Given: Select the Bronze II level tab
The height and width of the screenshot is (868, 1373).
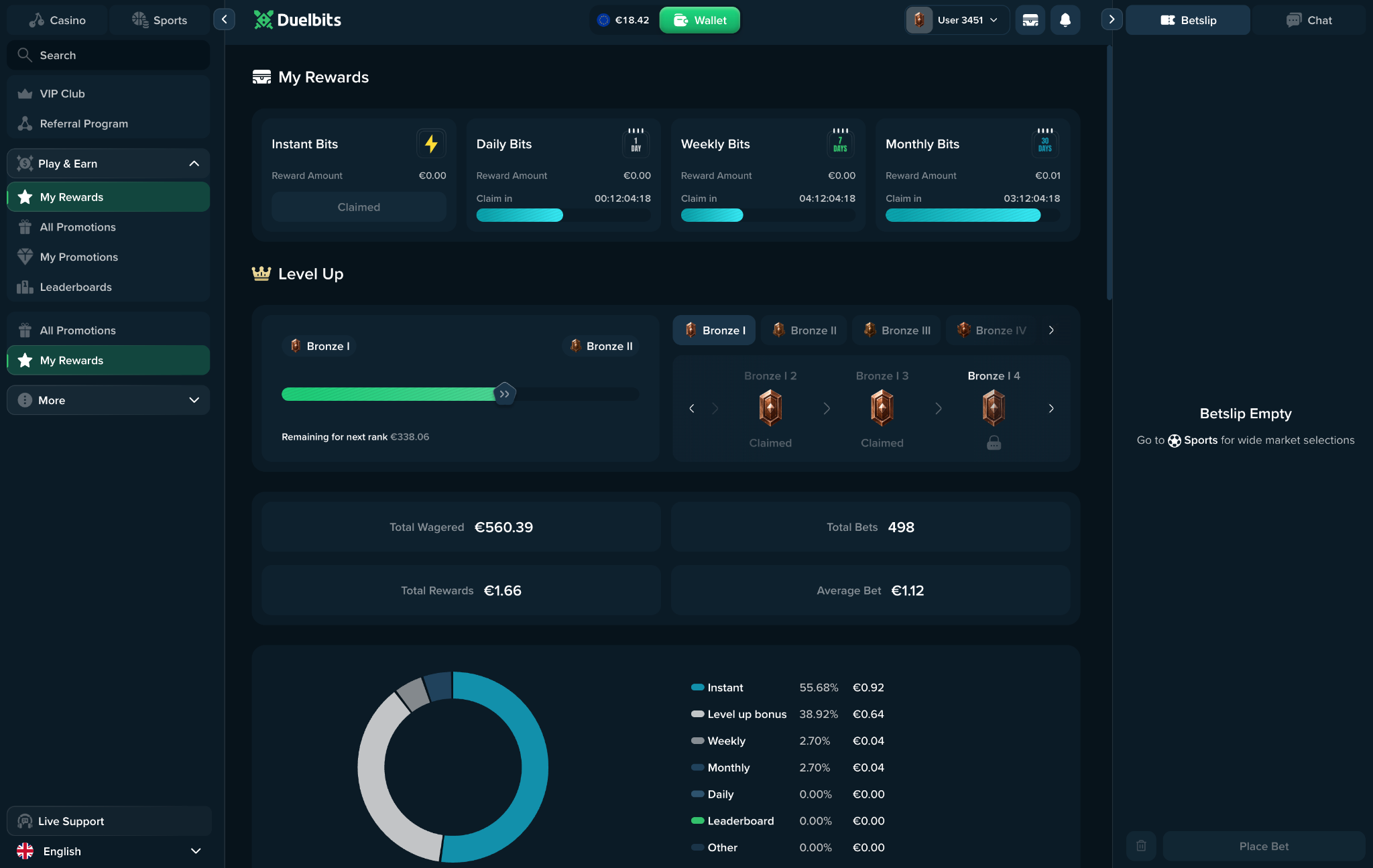Looking at the screenshot, I should coord(804,330).
